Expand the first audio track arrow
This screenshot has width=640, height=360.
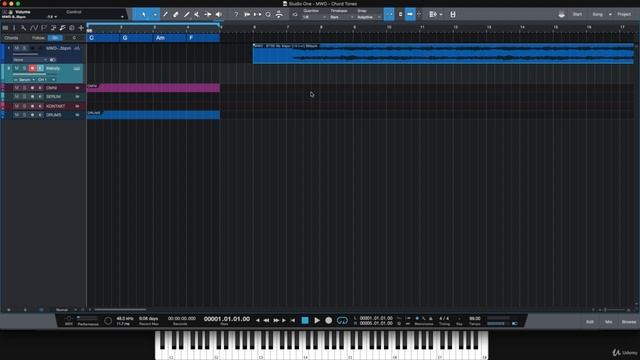[9, 48]
